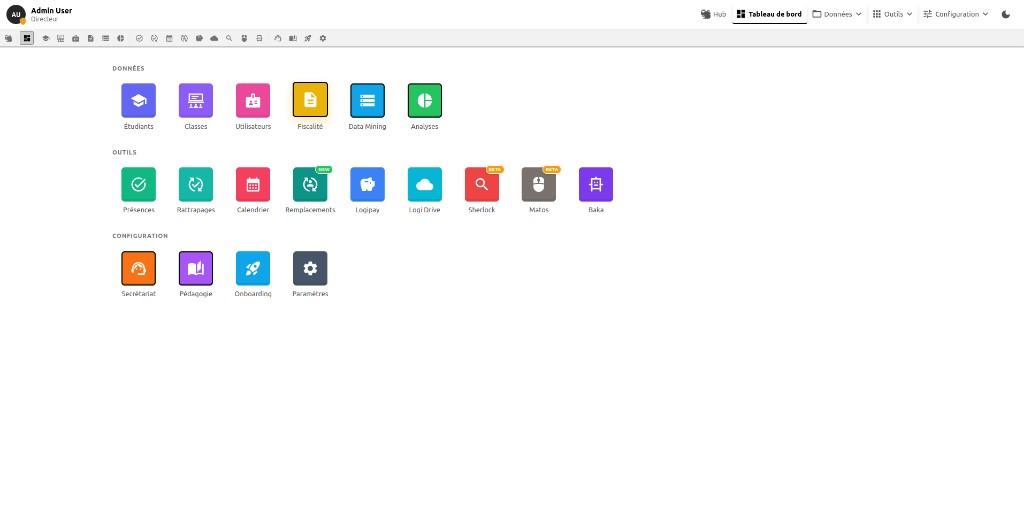This screenshot has height=516, width=1024.
Task: Expand the Configuration dropdown menu
Action: point(955,14)
